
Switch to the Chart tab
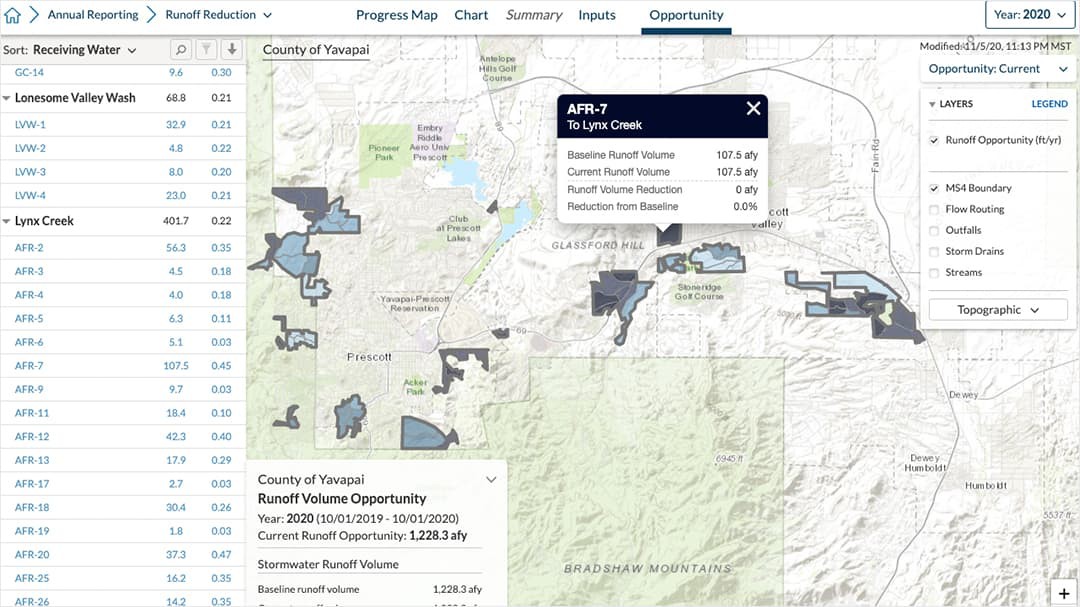tap(471, 15)
